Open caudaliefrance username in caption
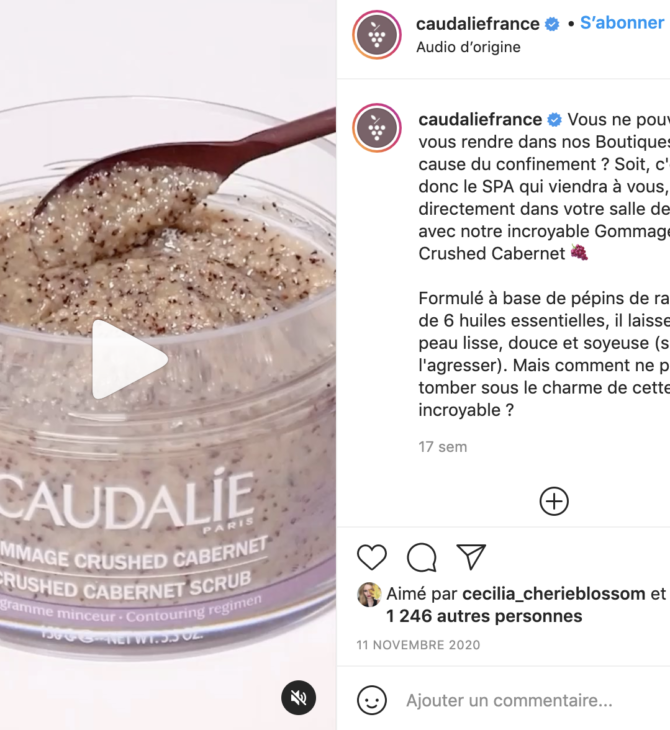This screenshot has height=730, width=670. [x=480, y=119]
